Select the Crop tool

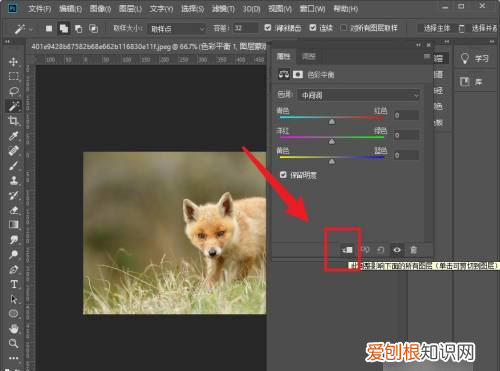coord(13,121)
